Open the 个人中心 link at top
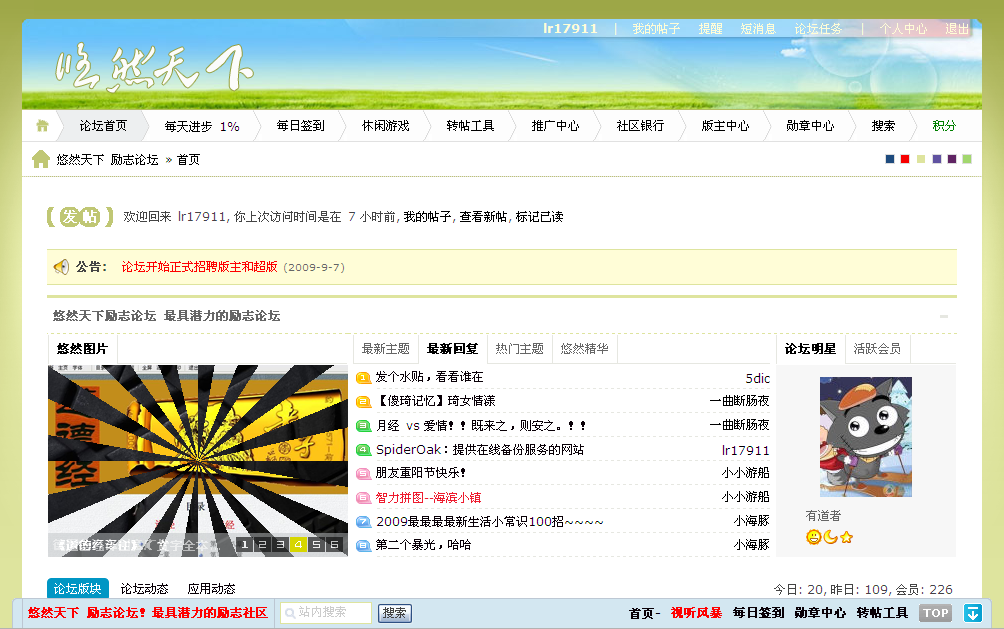This screenshot has height=629, width=1004. [903, 29]
